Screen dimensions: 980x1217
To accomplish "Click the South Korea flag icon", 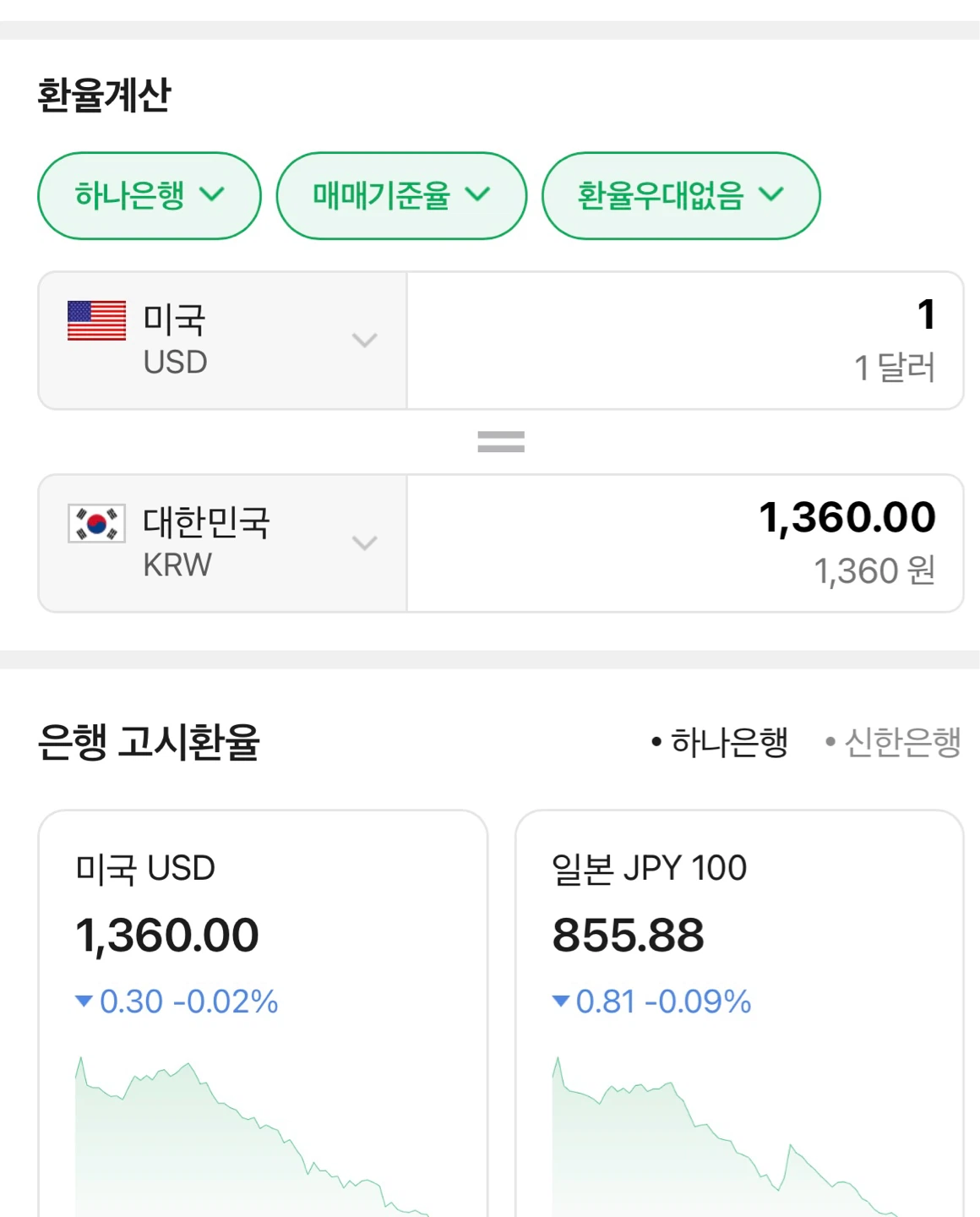I will (x=96, y=523).
